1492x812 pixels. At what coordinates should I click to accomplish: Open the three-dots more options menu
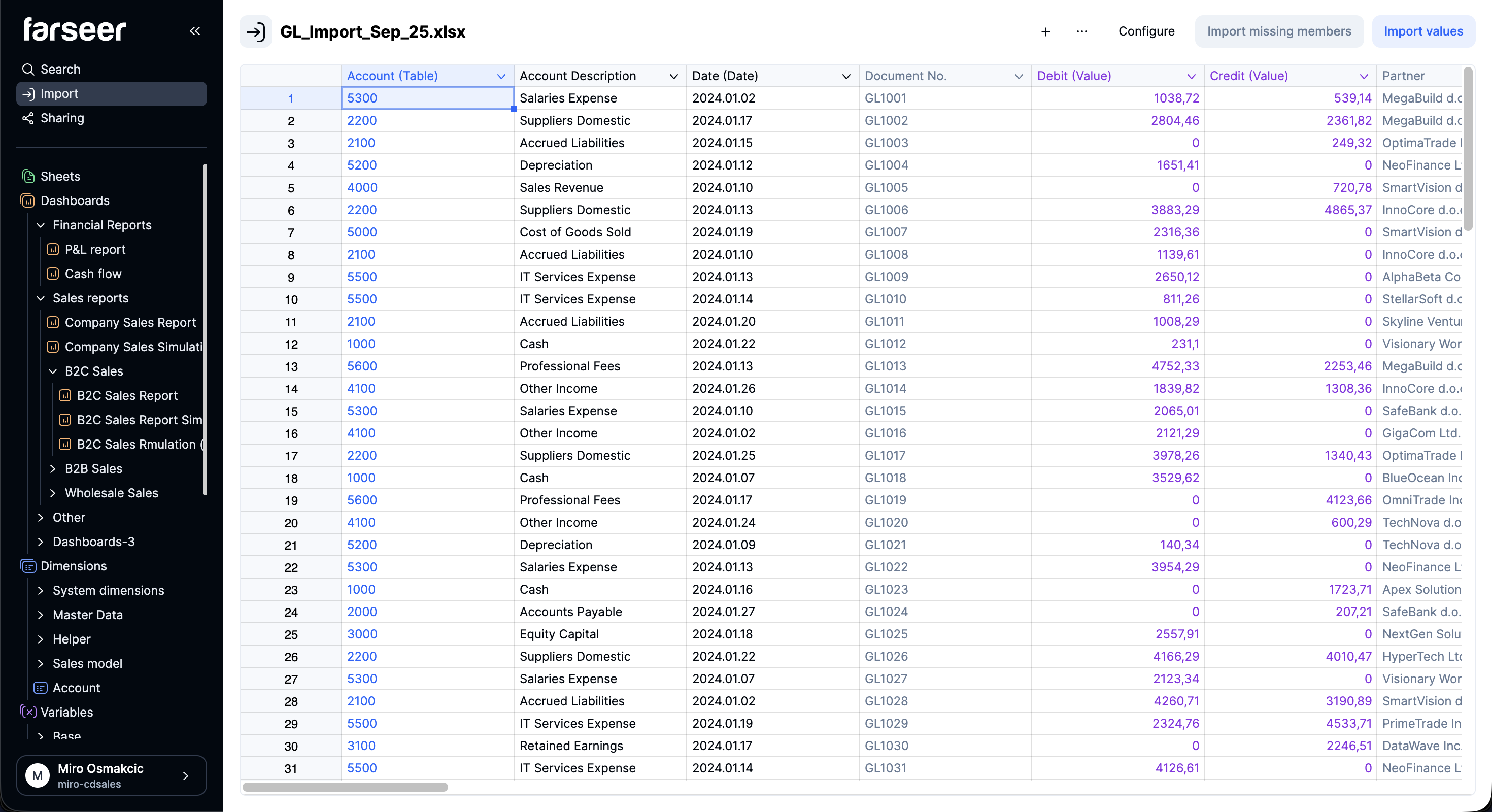(1081, 32)
